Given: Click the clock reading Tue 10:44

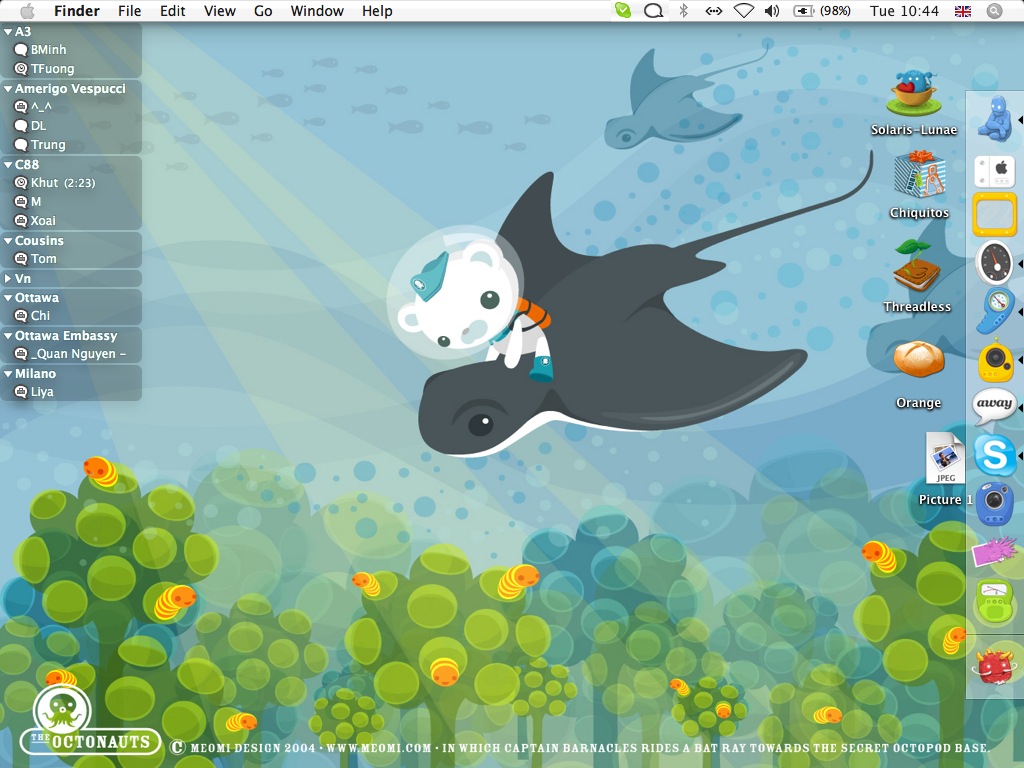Looking at the screenshot, I should coord(904,10).
